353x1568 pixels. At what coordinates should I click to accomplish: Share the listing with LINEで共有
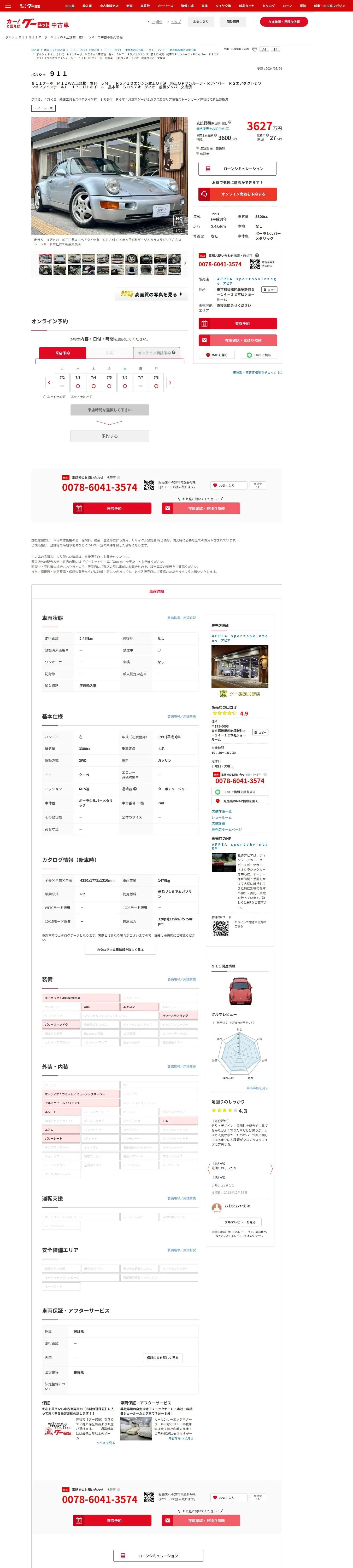(259, 355)
